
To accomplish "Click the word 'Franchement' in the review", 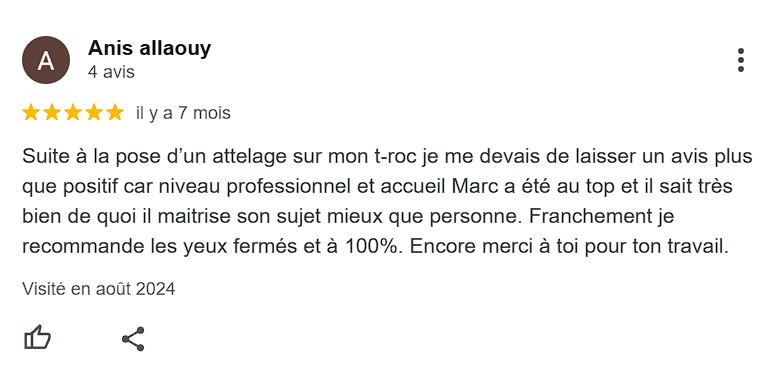I will pos(589,217).
